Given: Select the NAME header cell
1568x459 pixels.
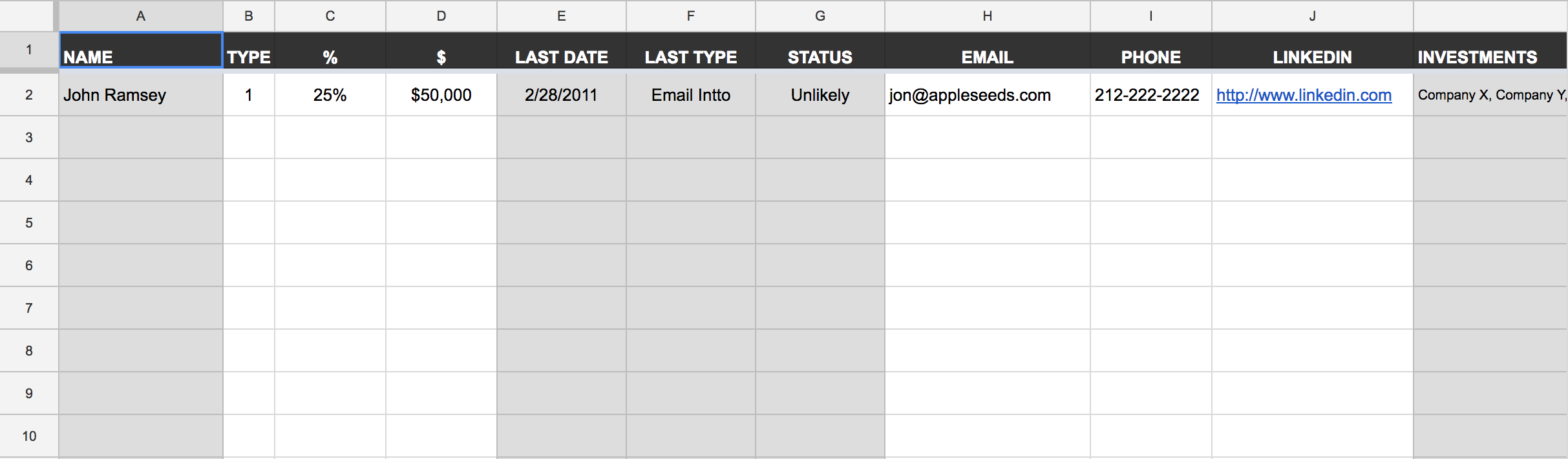Looking at the screenshot, I should (x=141, y=50).
